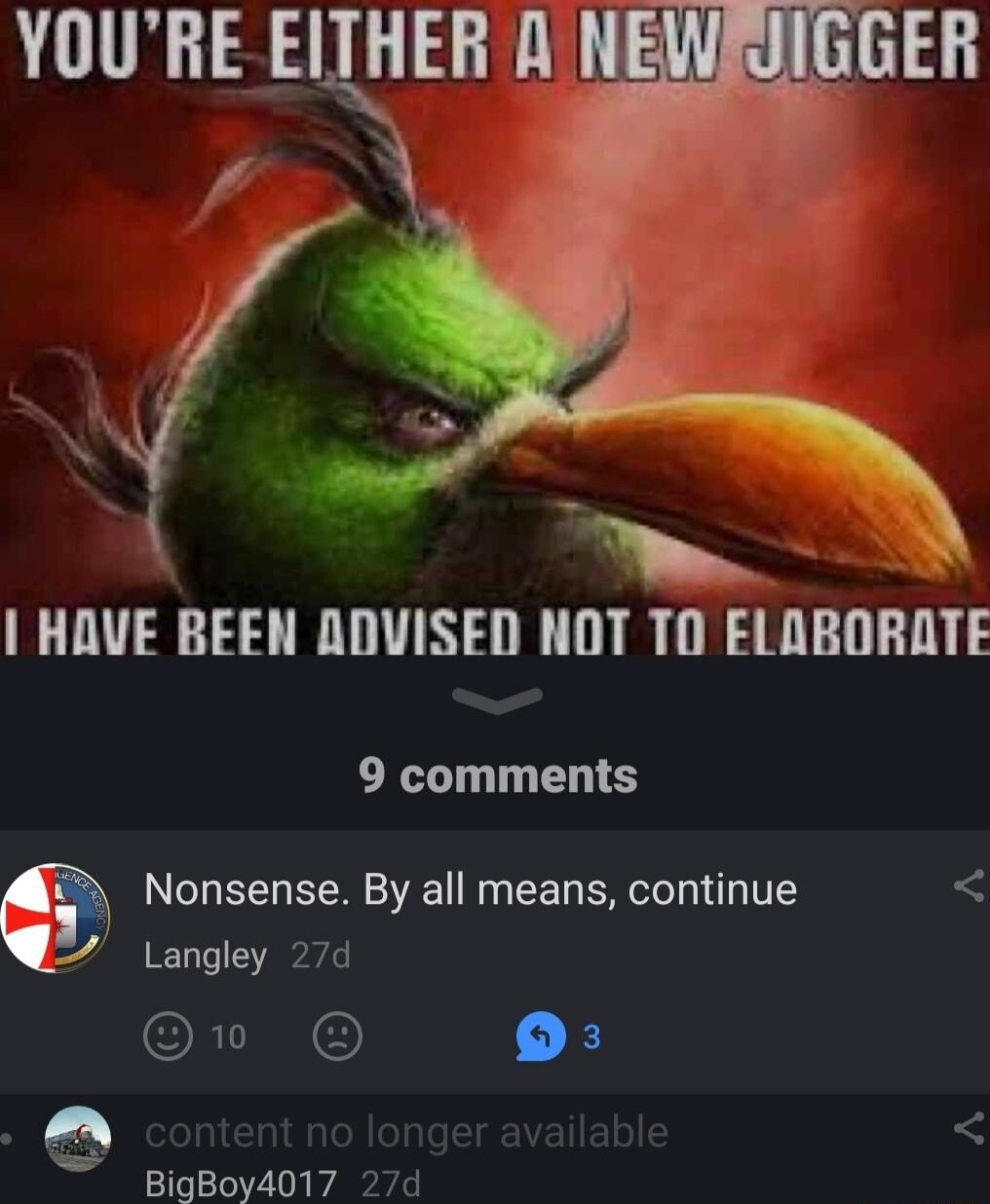Show the 3 replies count
Image resolution: width=990 pixels, height=1204 pixels.
591,1037
